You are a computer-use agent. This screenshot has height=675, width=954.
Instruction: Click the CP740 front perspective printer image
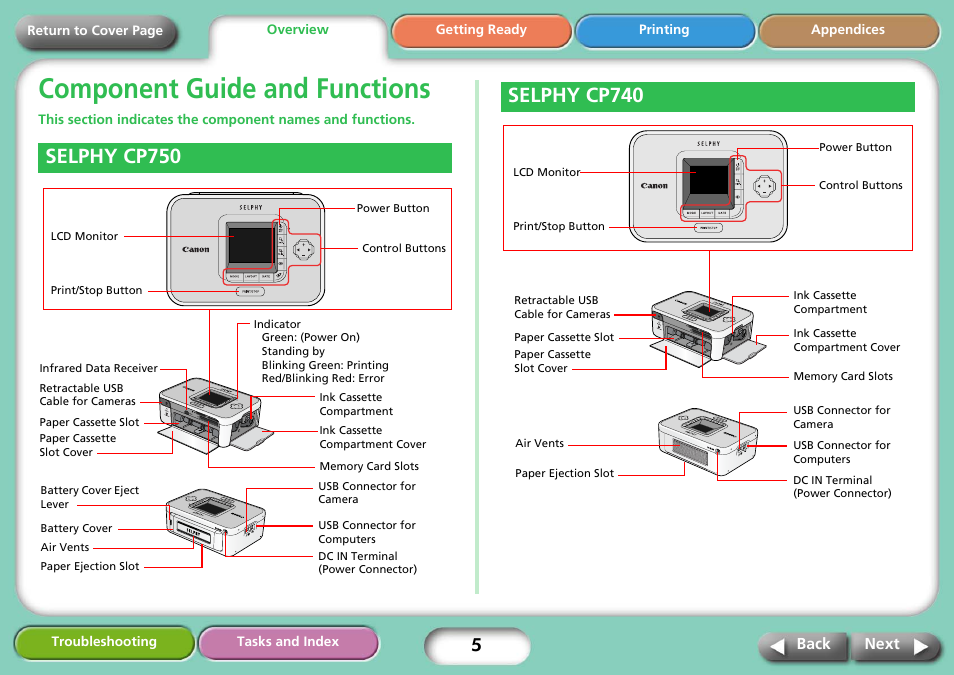tap(708, 328)
